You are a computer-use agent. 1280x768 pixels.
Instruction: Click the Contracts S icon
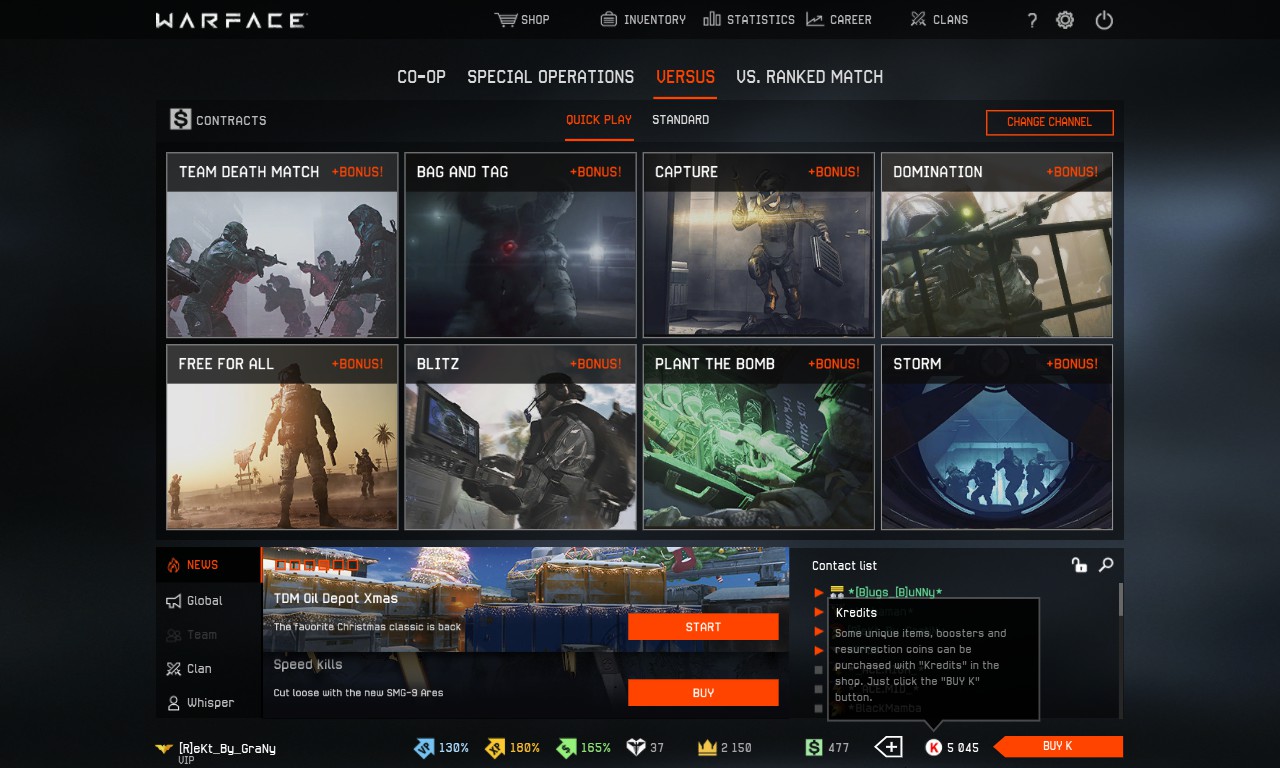180,119
